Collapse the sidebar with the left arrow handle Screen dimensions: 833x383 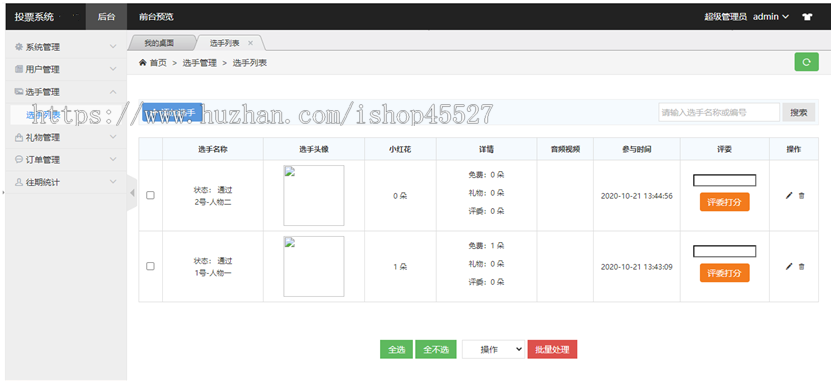[132, 193]
